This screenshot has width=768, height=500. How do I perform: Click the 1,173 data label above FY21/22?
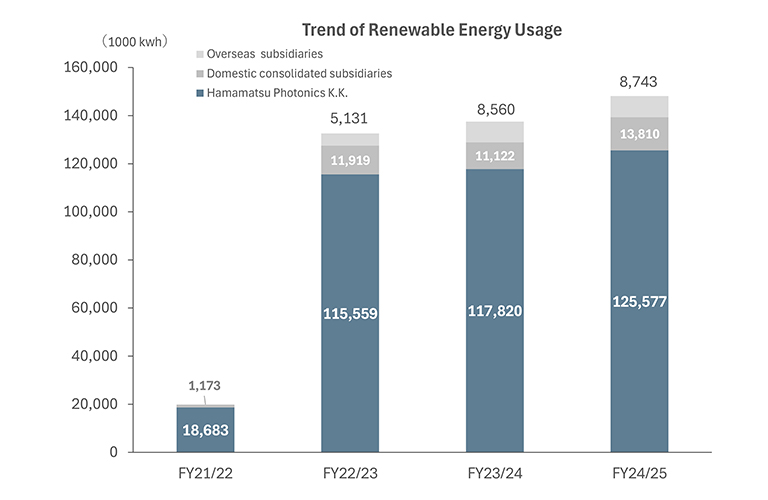[x=205, y=385]
